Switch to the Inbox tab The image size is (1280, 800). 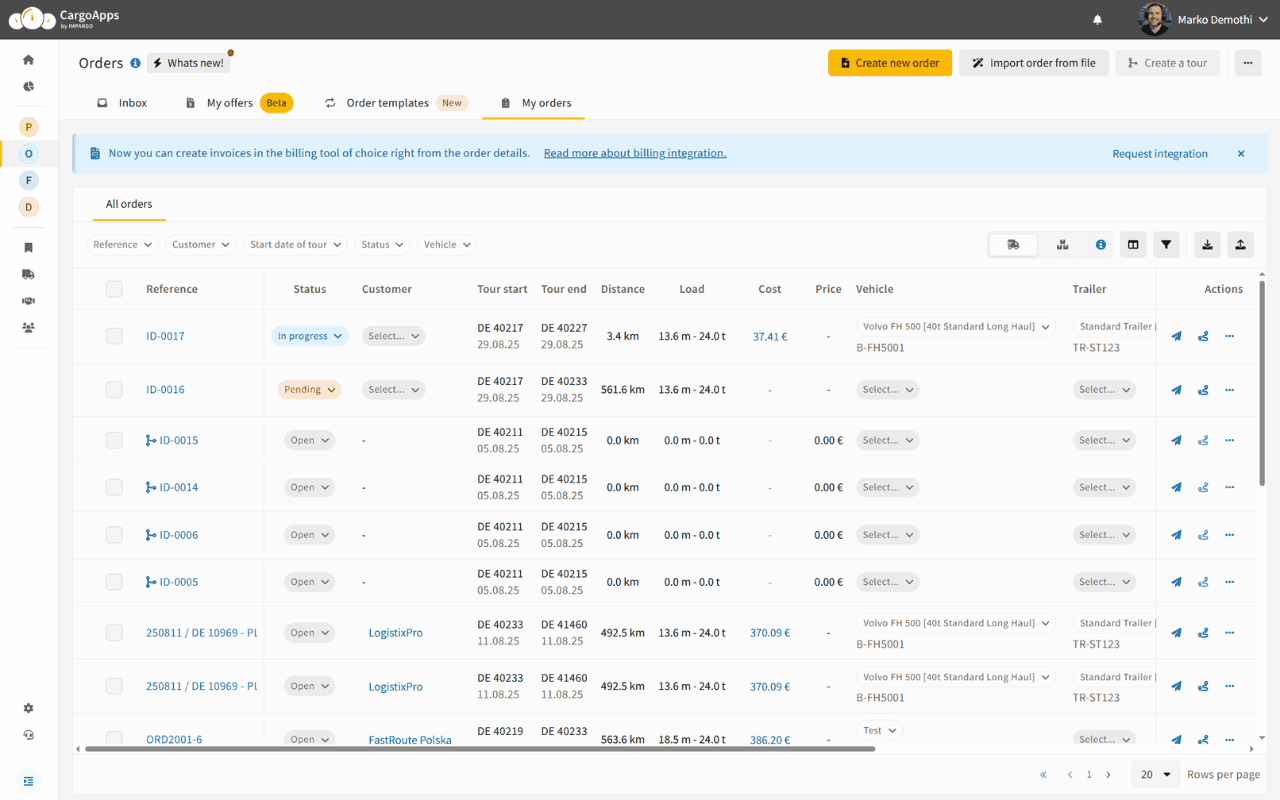click(x=122, y=103)
